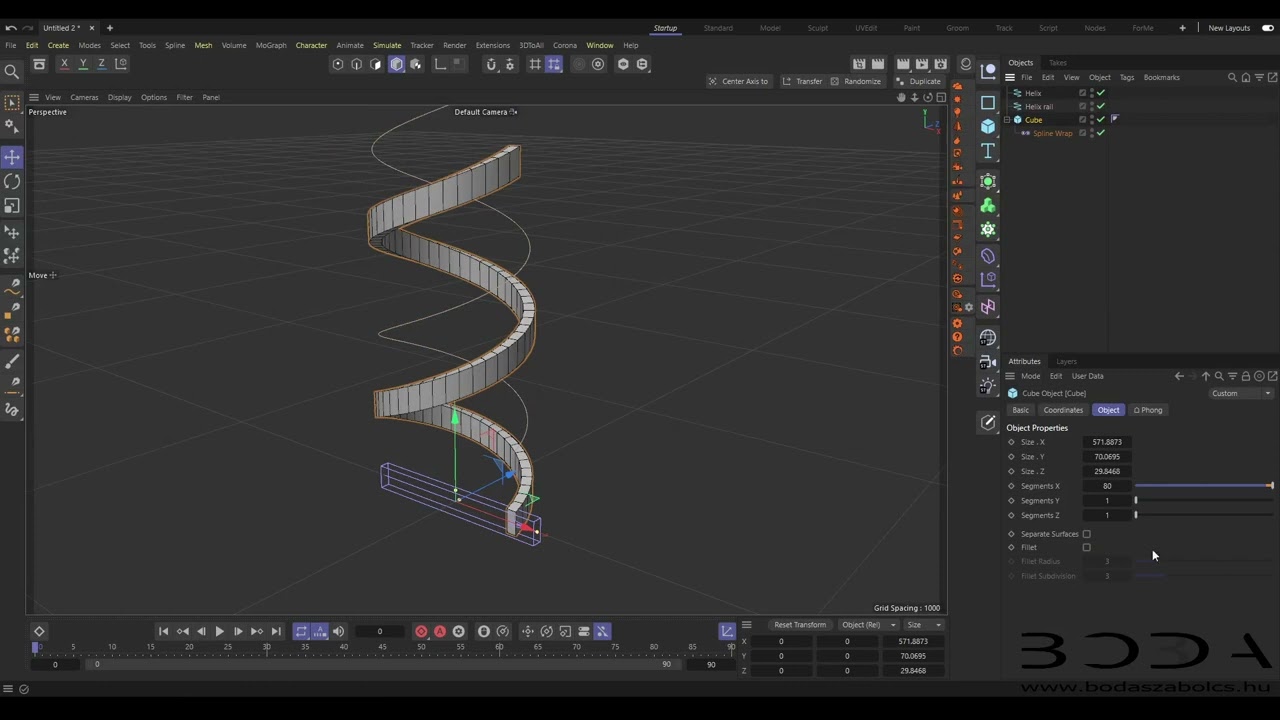Click the Randomize button
This screenshot has height=720, width=1280.
click(x=856, y=81)
